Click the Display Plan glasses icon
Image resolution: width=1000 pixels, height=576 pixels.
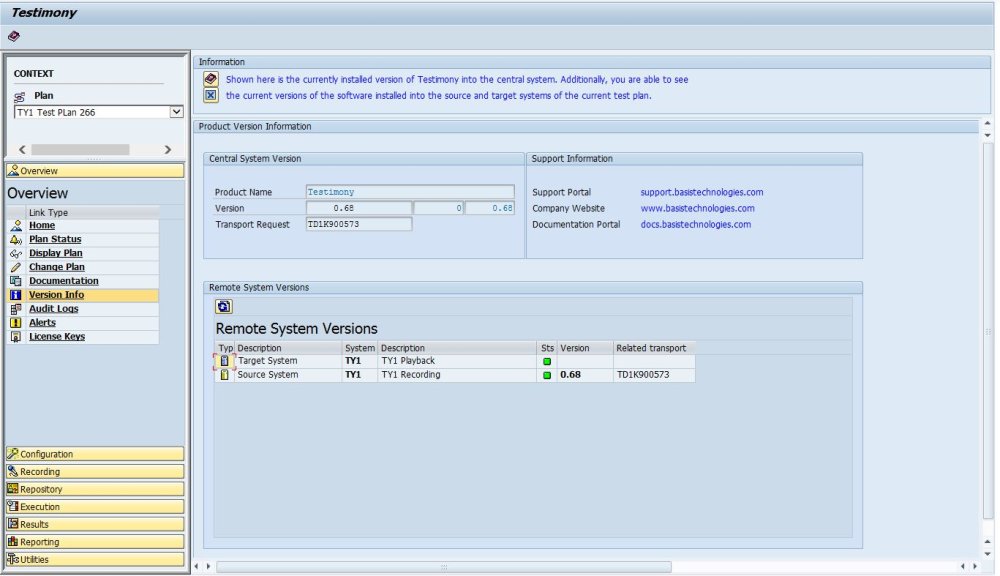(x=16, y=253)
